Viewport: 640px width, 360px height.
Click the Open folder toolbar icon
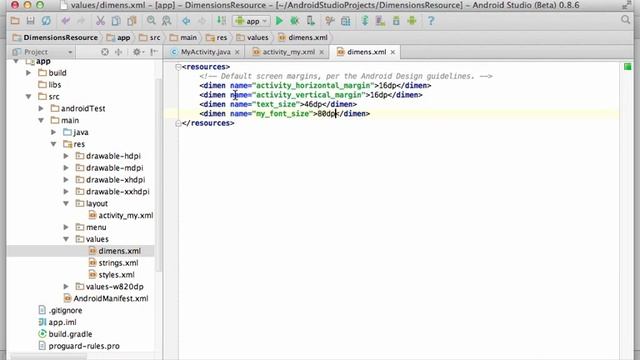pyautogui.click(x=15, y=21)
